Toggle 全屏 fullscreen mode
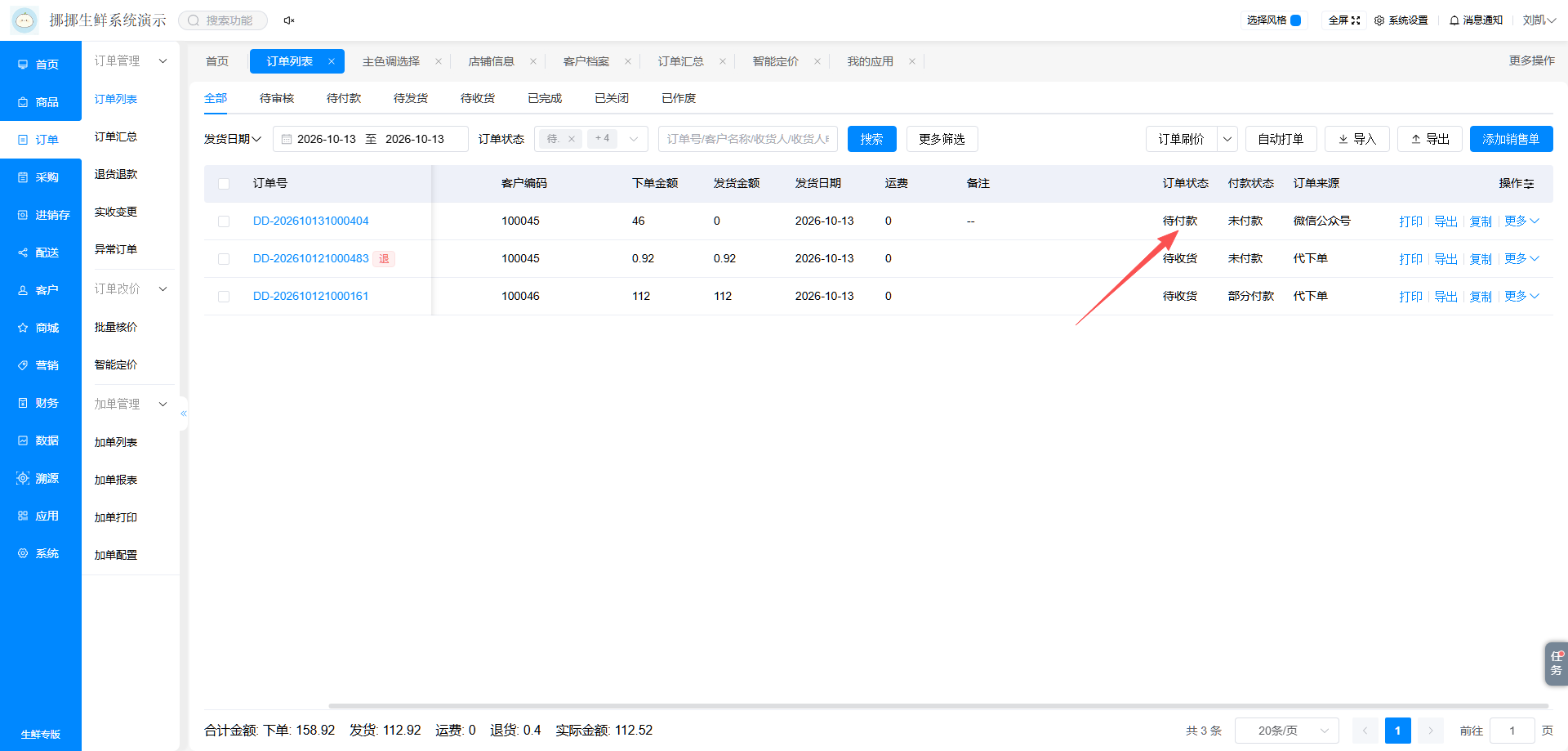1568x751 pixels. click(x=1344, y=20)
